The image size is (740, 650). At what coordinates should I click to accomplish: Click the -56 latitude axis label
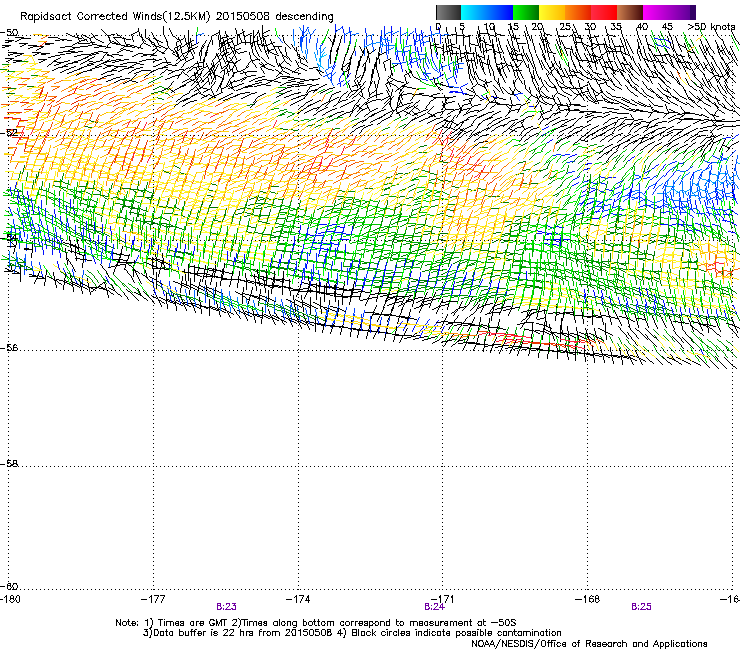click(10, 348)
